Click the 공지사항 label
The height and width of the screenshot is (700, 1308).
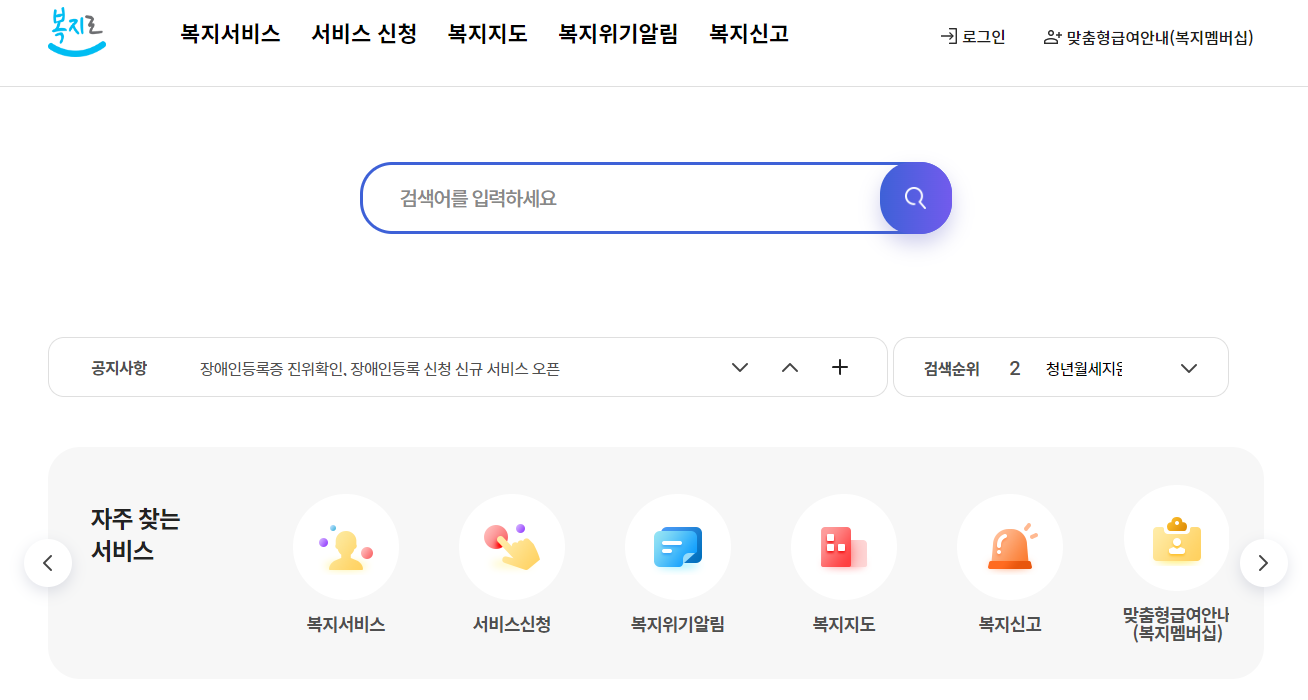119,368
